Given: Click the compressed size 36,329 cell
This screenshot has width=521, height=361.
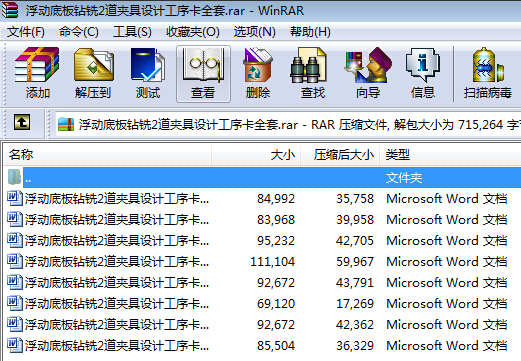Looking at the screenshot, I should (x=355, y=346).
